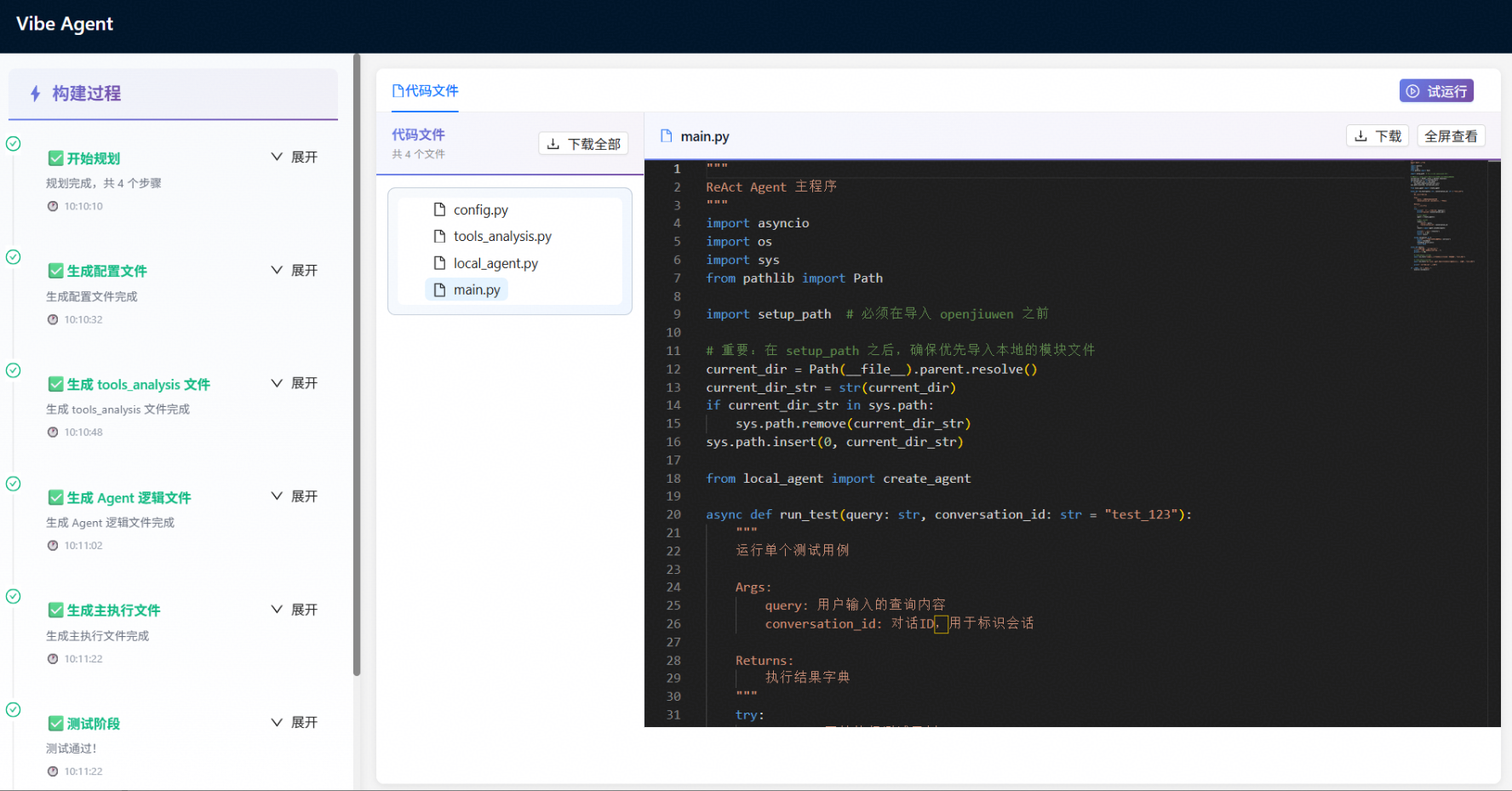Screen dimensions: 1512x791
Task: Click the lightning bolt icon beside 构建过程
Action: tap(35, 94)
